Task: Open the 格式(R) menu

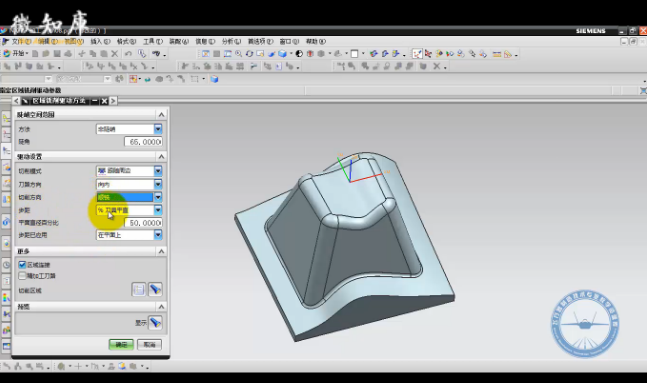Action: [x=126, y=41]
